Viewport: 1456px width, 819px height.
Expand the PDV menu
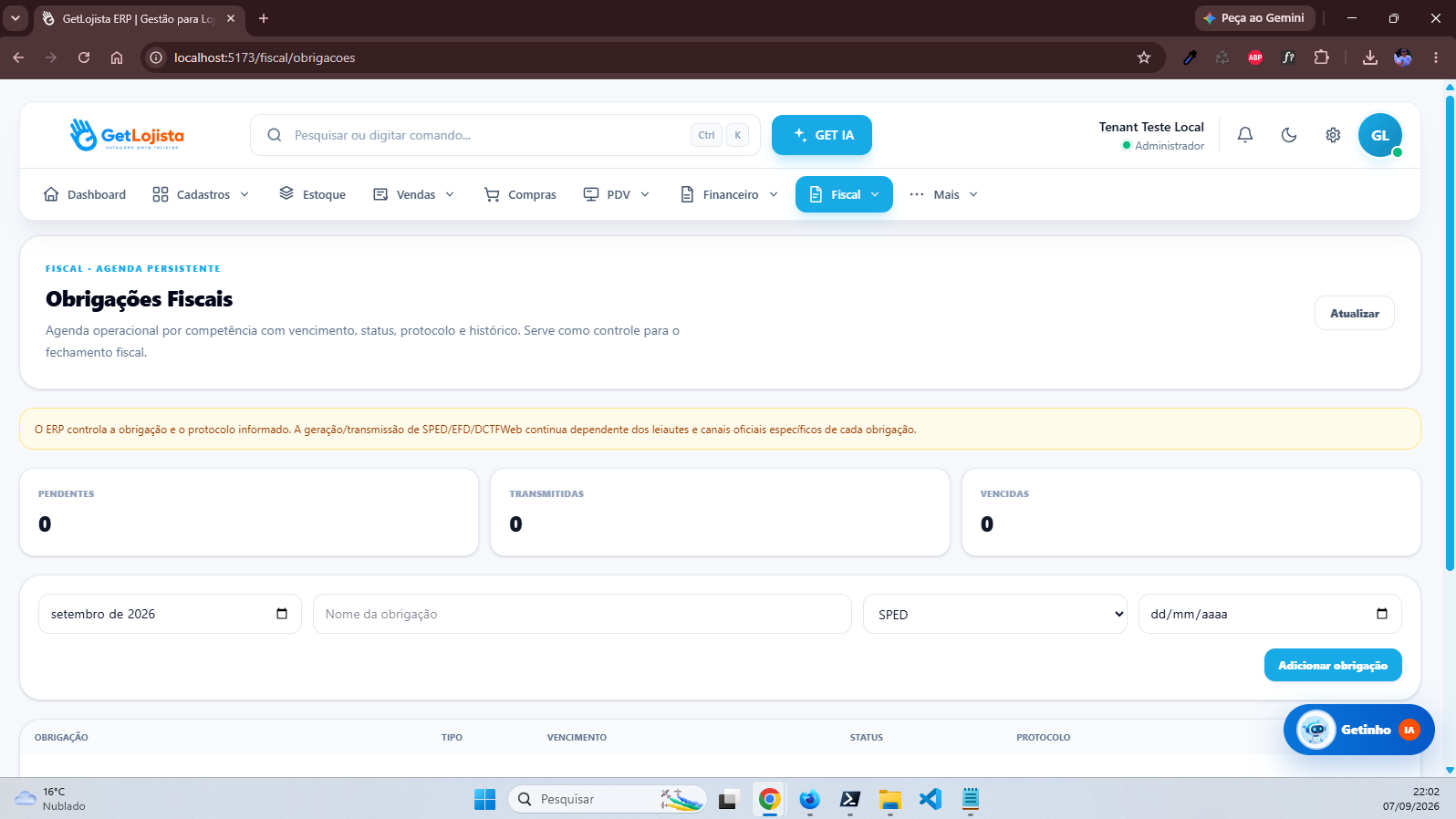pyautogui.click(x=617, y=194)
